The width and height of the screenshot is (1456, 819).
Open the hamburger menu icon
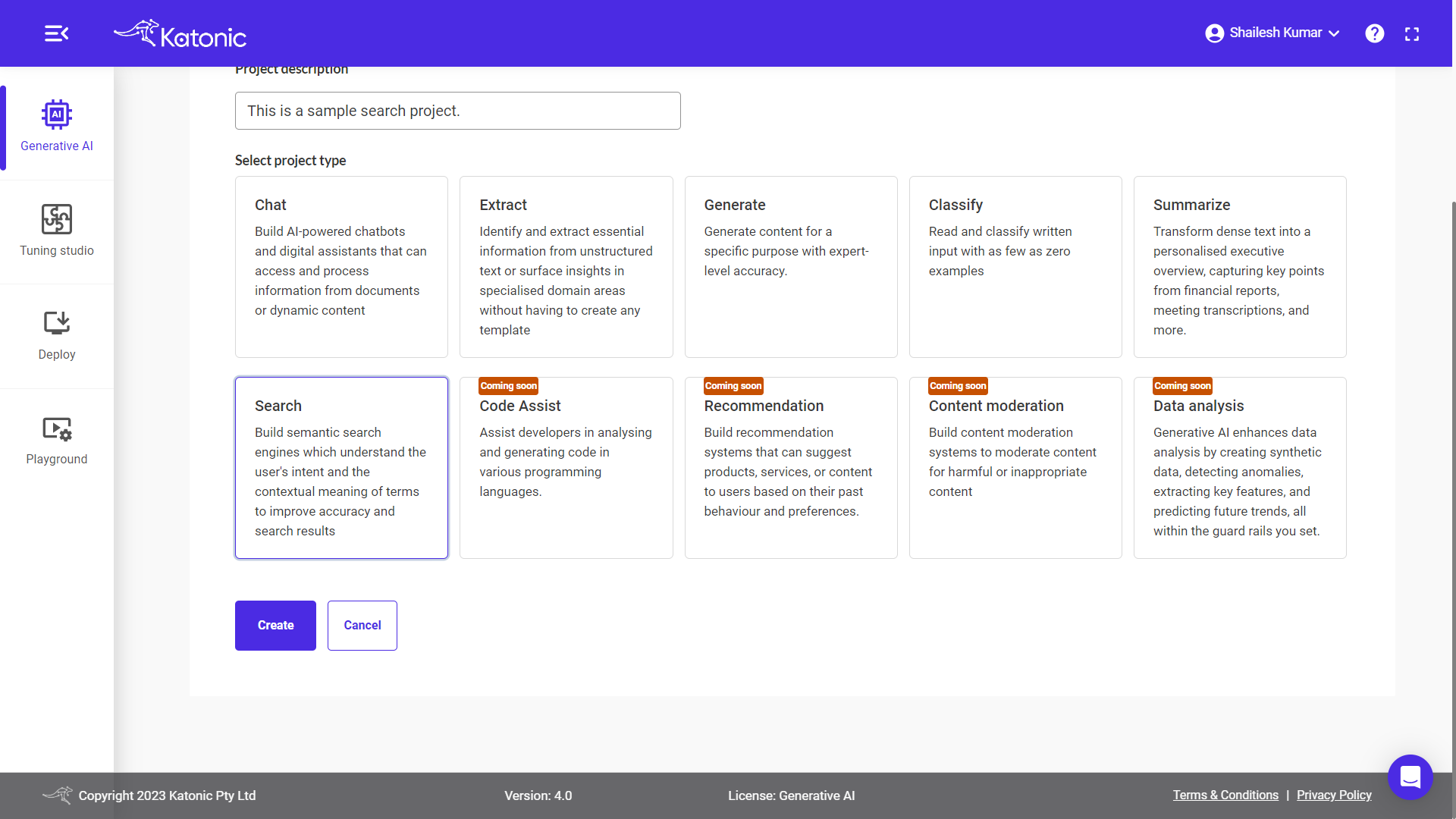click(56, 33)
